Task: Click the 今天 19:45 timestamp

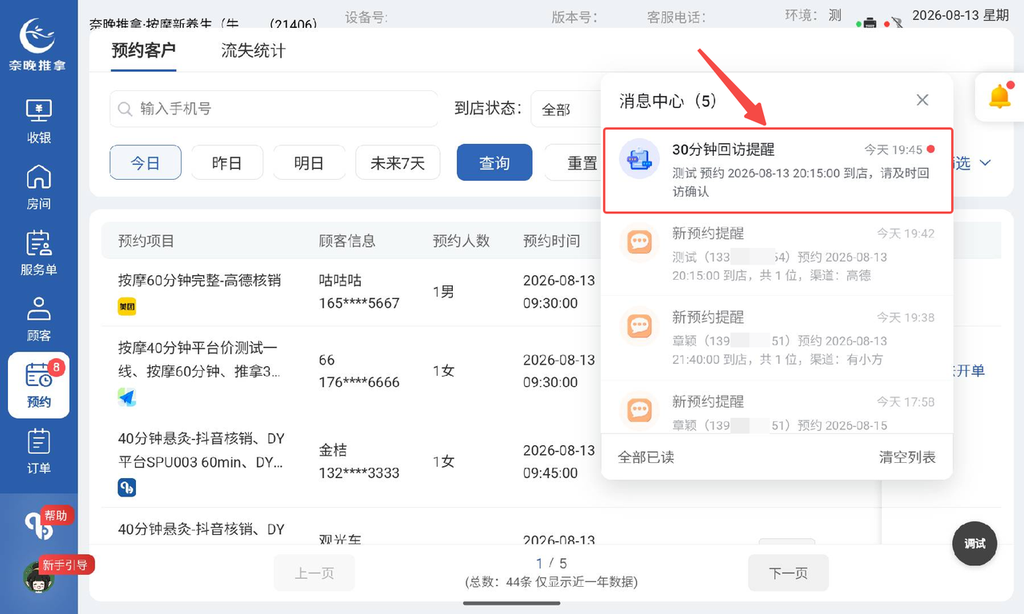Action: click(893, 150)
